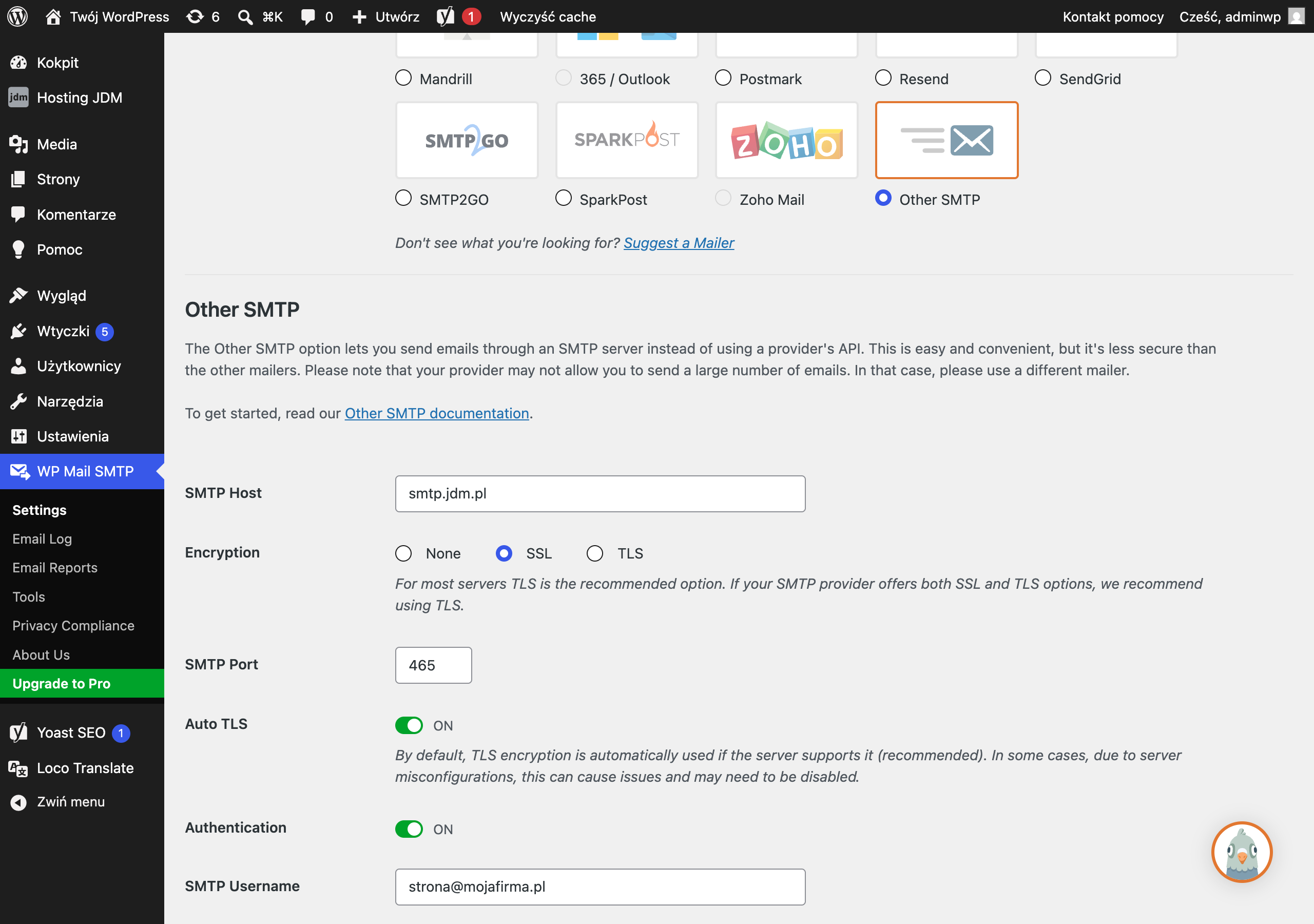Click the Twój WordPress site name
The width and height of the screenshot is (1314, 924).
click(x=120, y=16)
